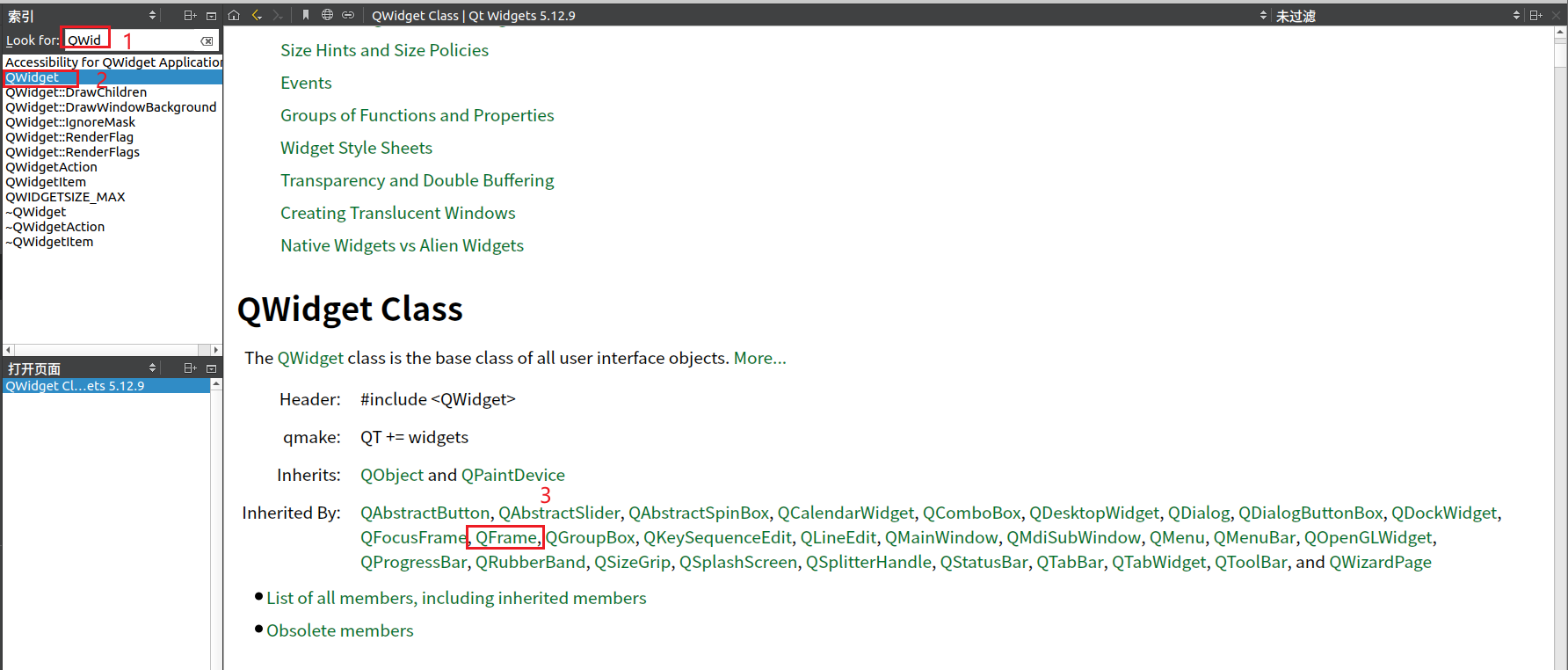Open the QMenuBar subclass link
The image size is (1568, 670).
(1255, 537)
